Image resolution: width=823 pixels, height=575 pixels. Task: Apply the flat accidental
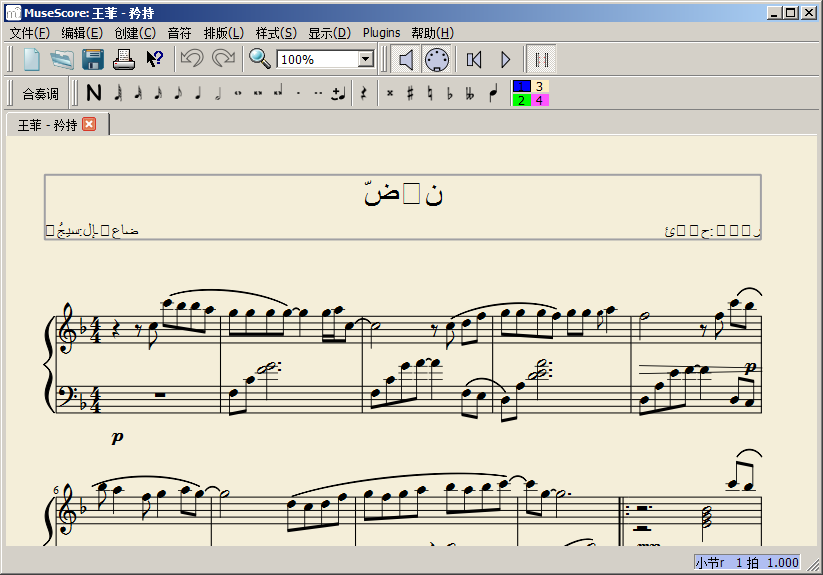point(450,93)
